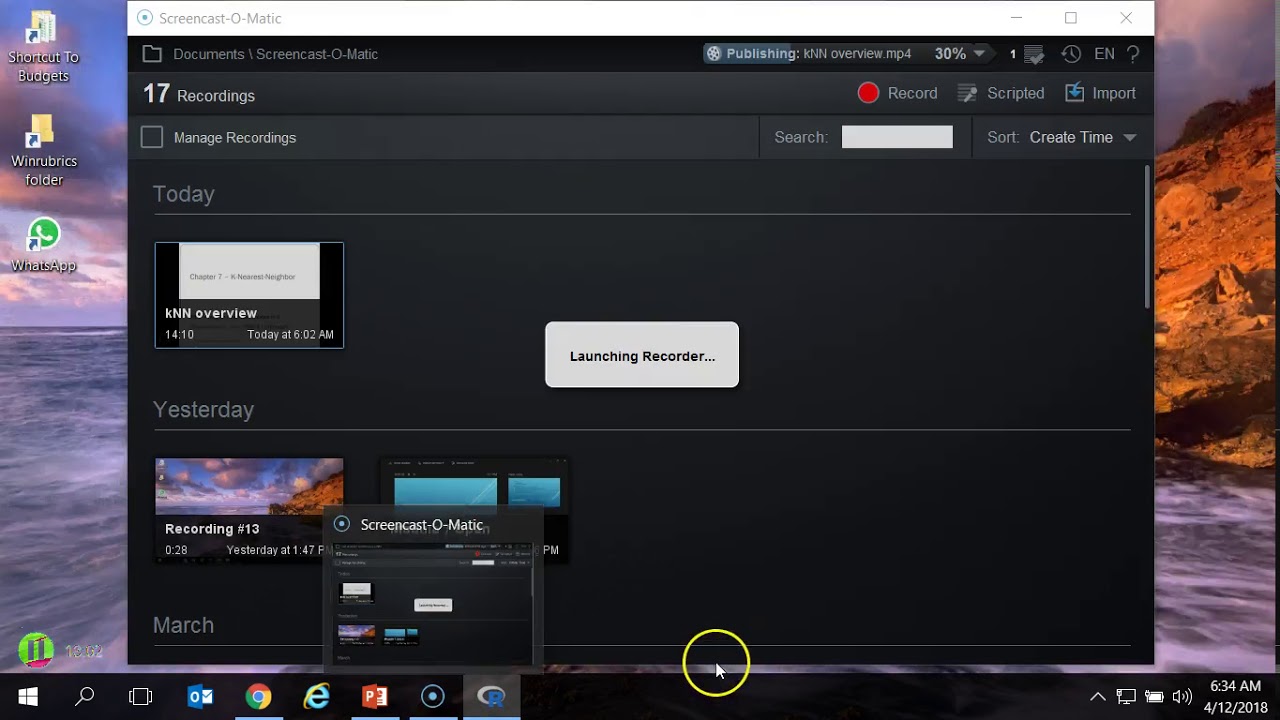This screenshot has height=720, width=1280.
Task: Open the help question mark icon
Action: 1133,54
